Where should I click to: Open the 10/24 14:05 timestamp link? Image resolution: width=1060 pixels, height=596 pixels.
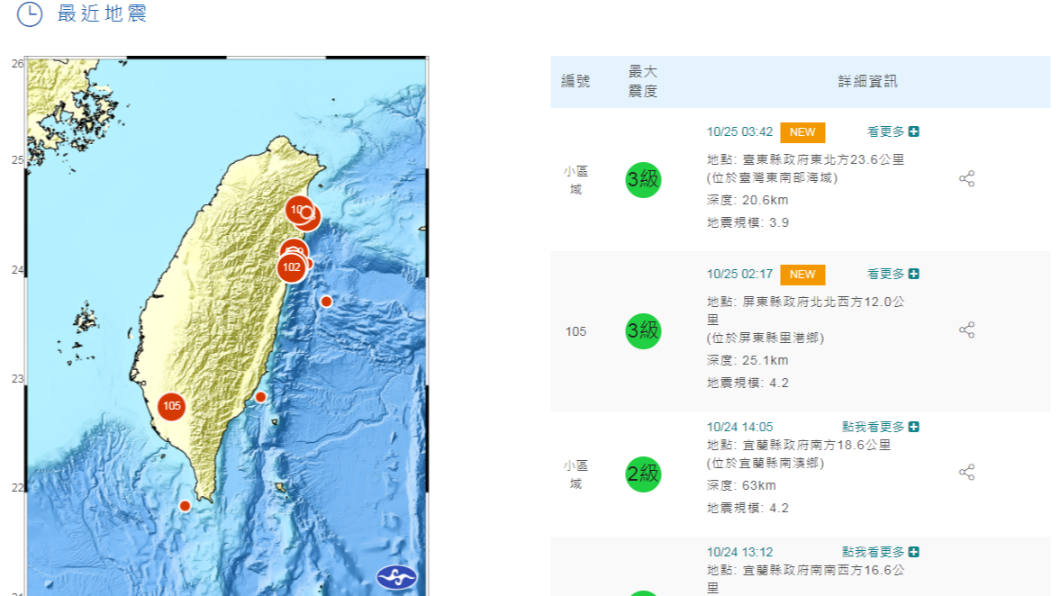coord(740,426)
